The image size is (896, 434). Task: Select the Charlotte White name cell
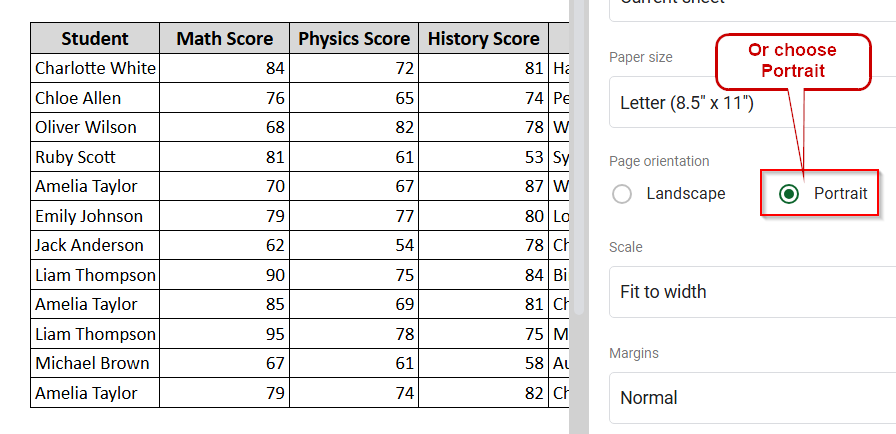[x=95, y=69]
